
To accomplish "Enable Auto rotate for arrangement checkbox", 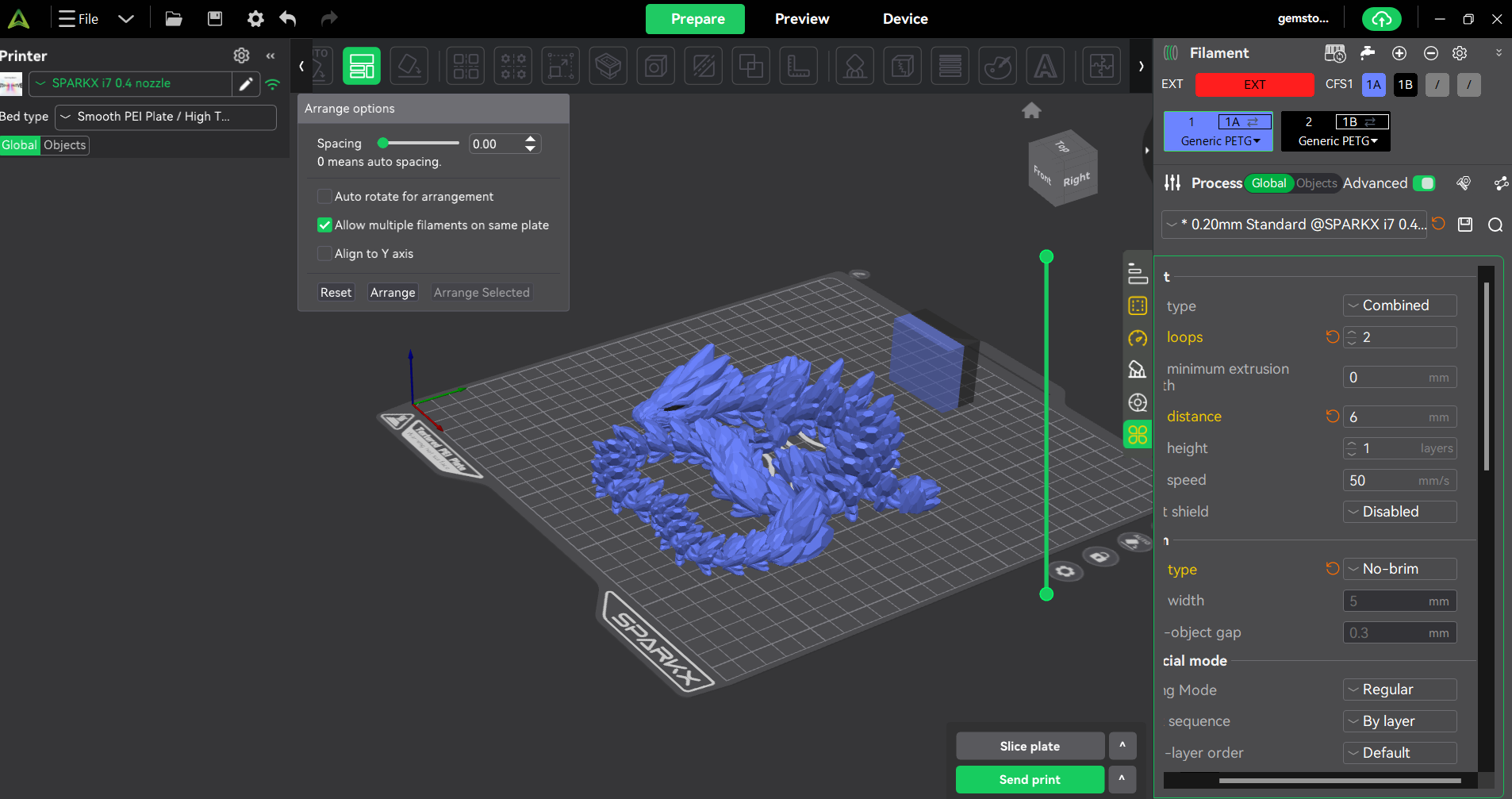I will pyautogui.click(x=324, y=197).
